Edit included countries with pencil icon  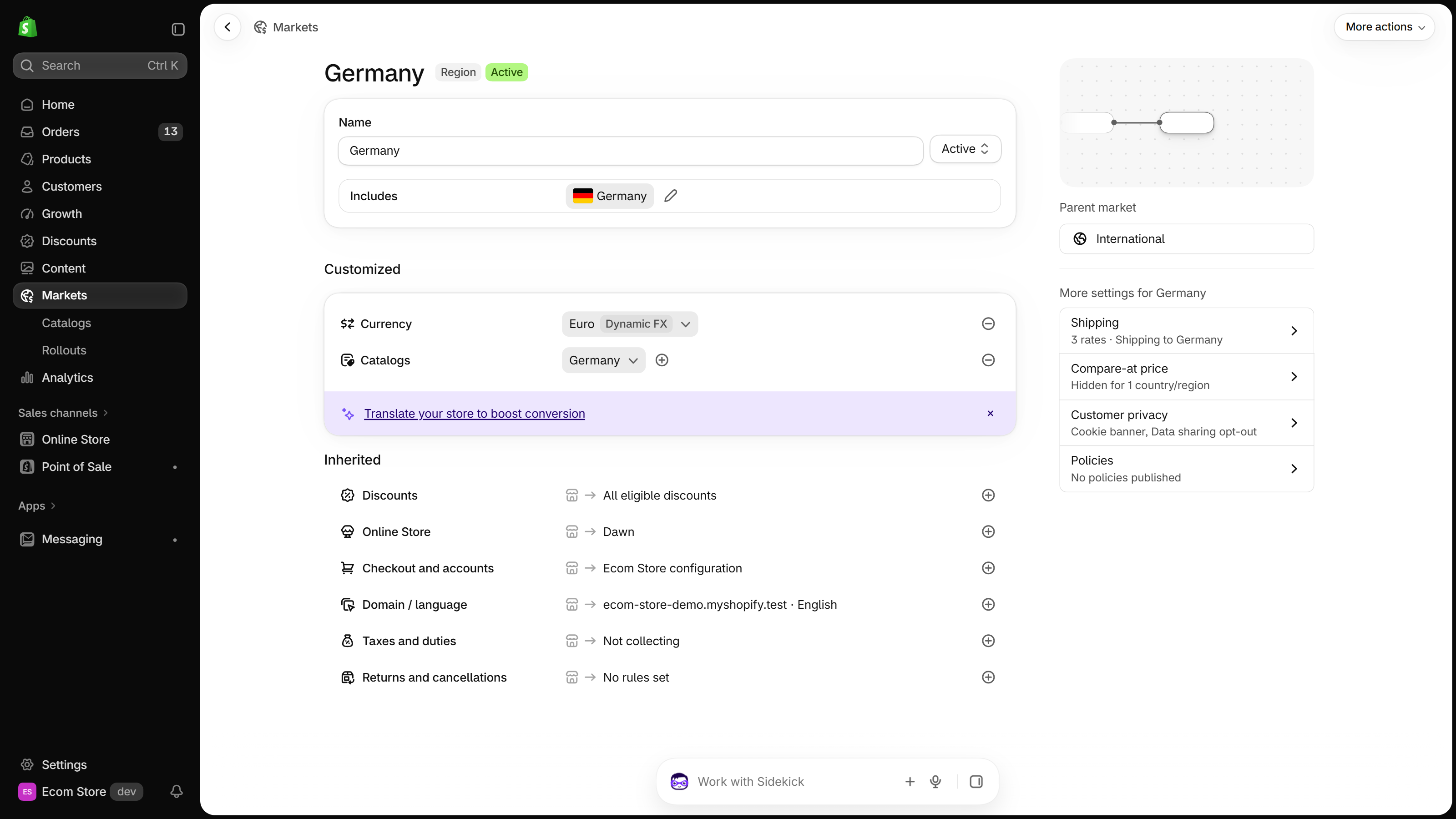click(671, 196)
